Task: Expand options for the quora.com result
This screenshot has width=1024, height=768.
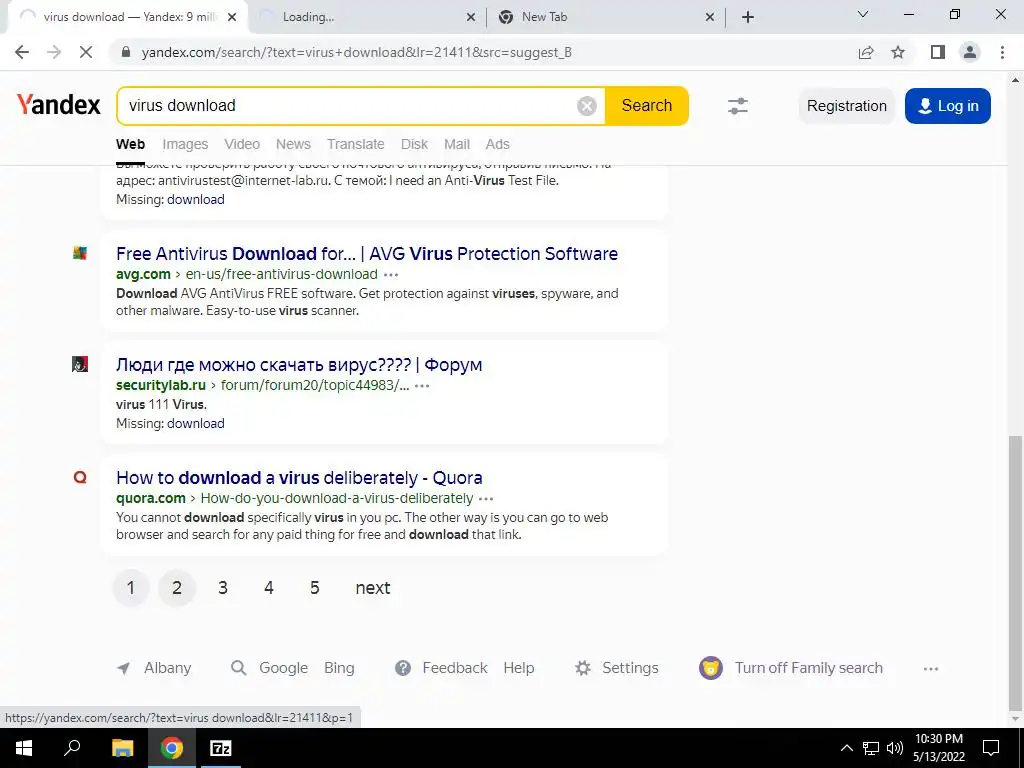Action: pyautogui.click(x=486, y=499)
